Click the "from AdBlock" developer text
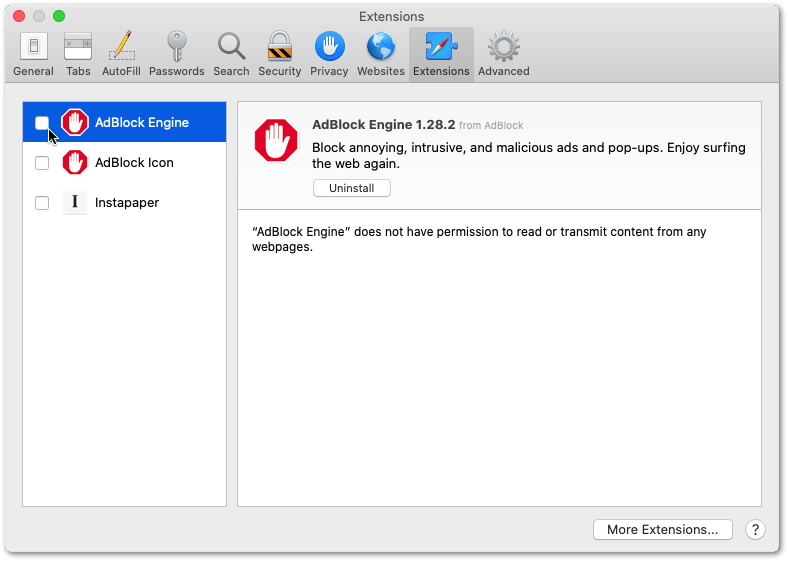The image size is (788, 561). point(491,126)
